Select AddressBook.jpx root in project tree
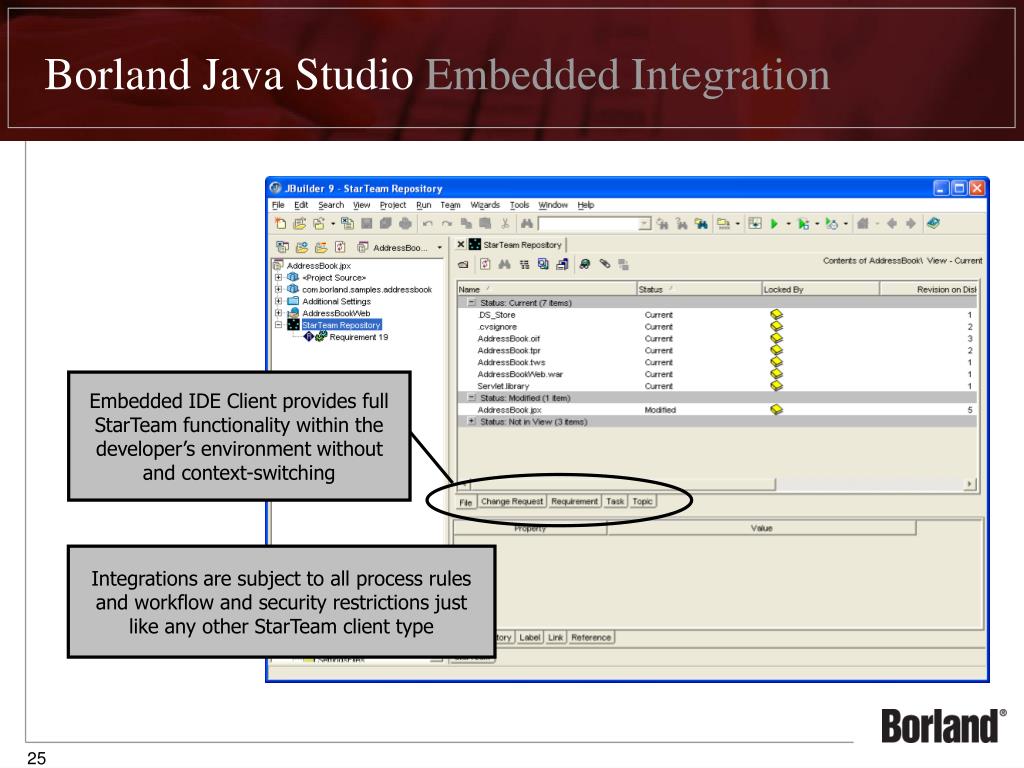This screenshot has width=1024, height=768. click(x=319, y=266)
